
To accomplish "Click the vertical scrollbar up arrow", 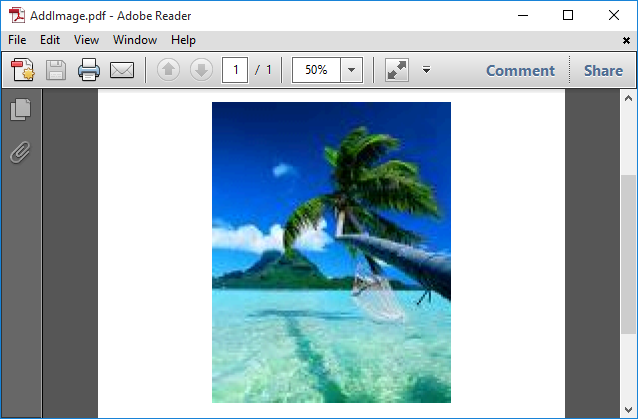I will click(628, 98).
